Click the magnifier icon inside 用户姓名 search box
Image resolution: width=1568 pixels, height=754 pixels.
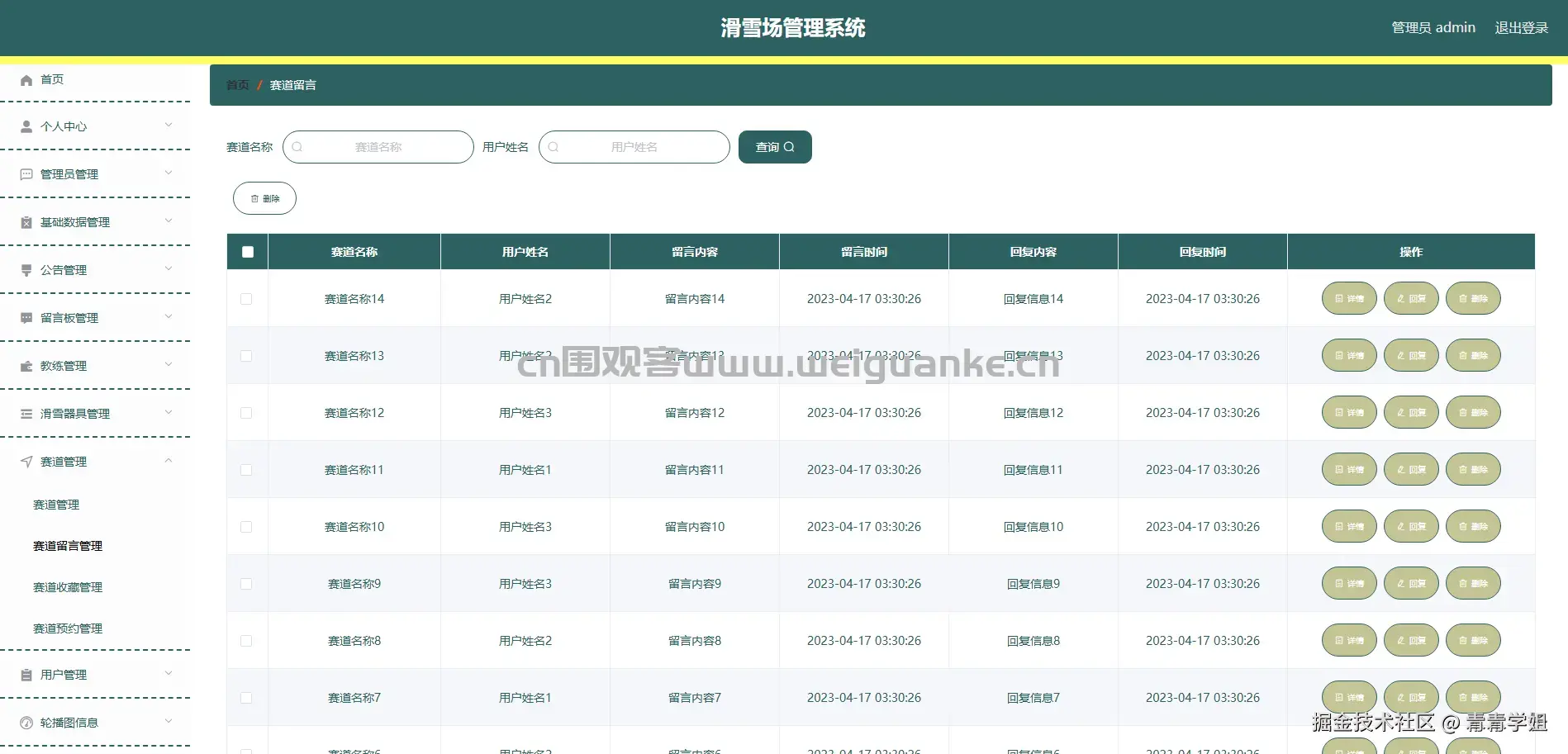(554, 147)
